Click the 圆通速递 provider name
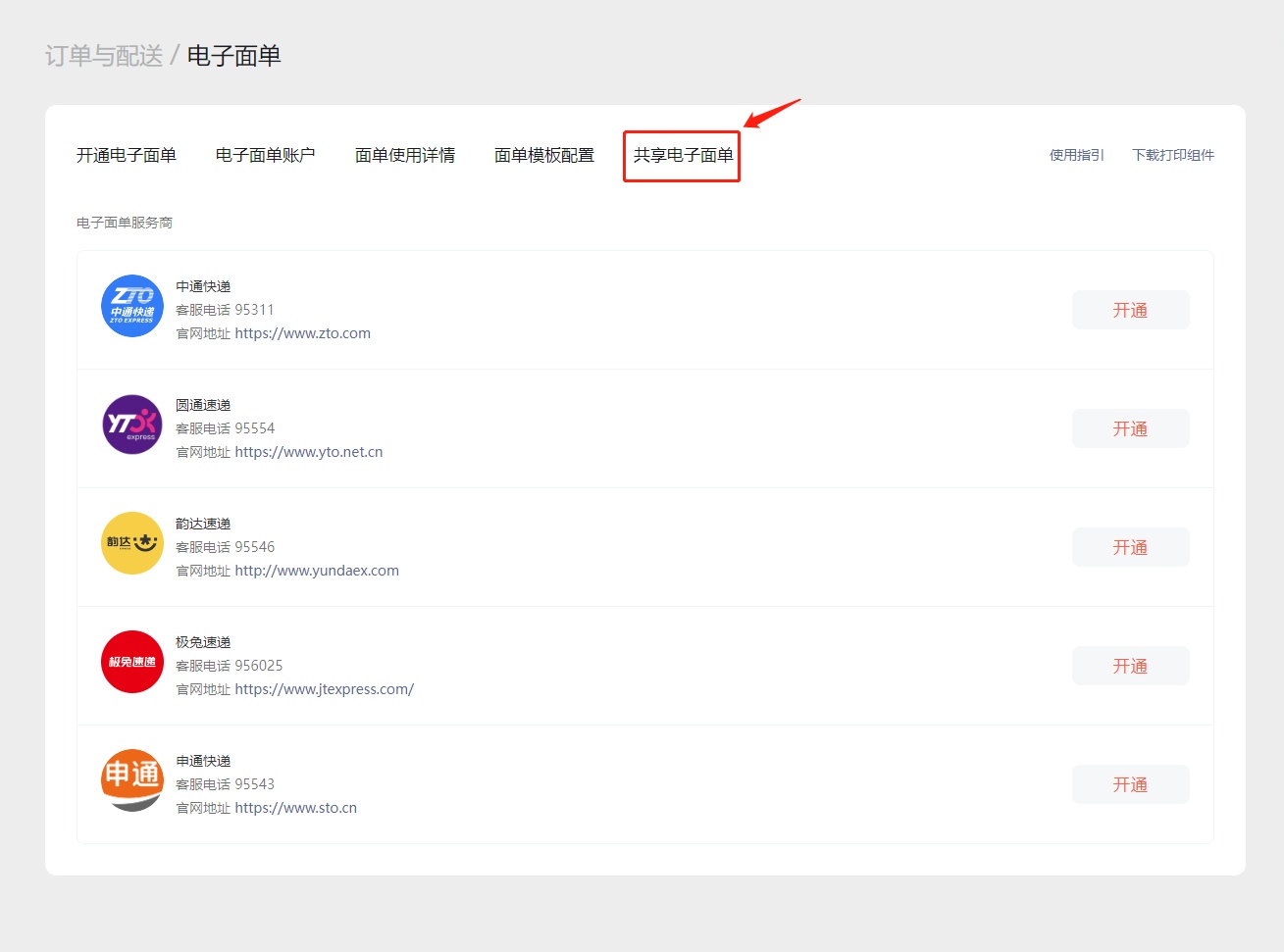Image resolution: width=1284 pixels, height=952 pixels. pos(203,405)
